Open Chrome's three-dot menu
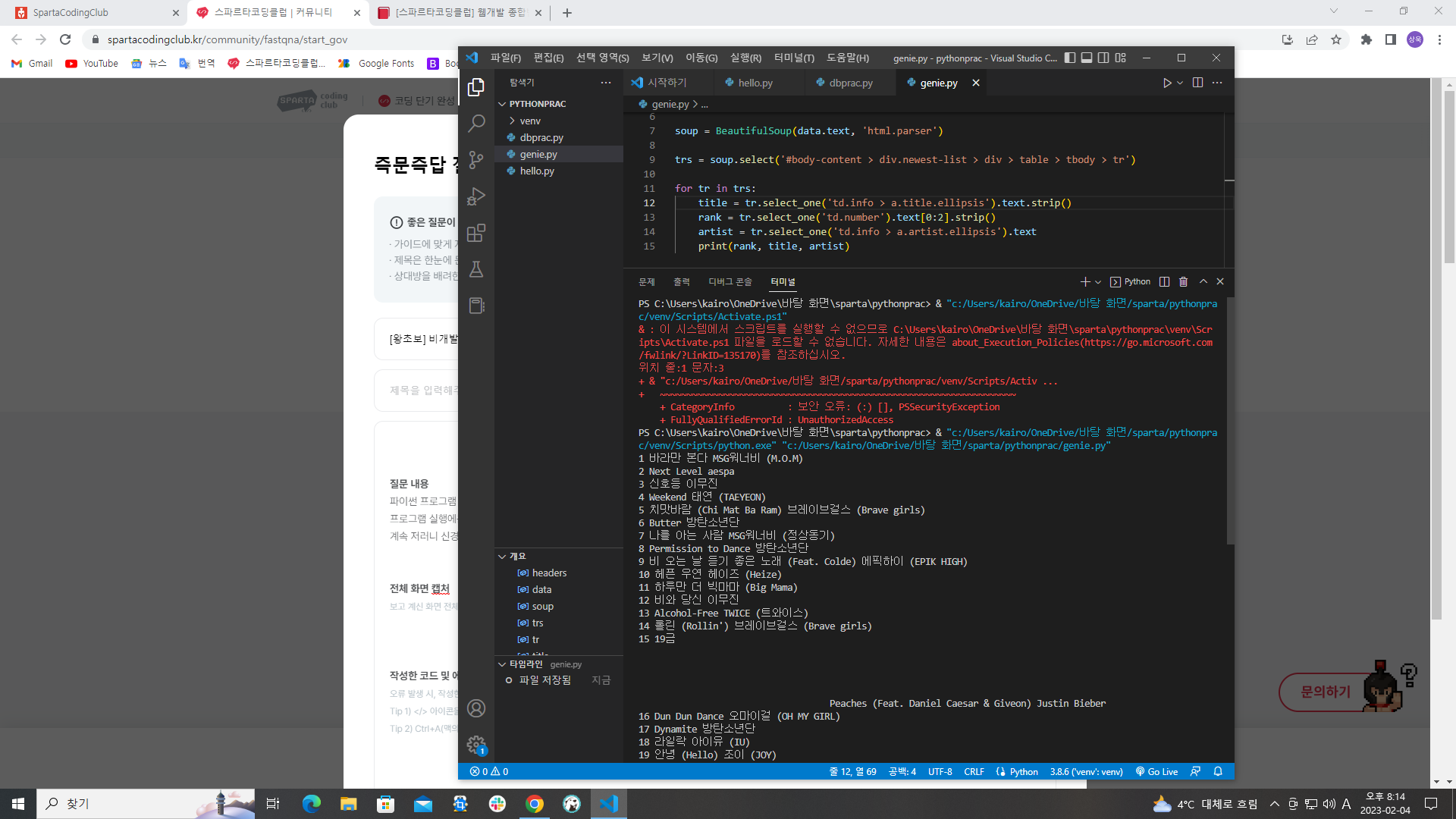Image resolution: width=1456 pixels, height=819 pixels. point(1439,39)
